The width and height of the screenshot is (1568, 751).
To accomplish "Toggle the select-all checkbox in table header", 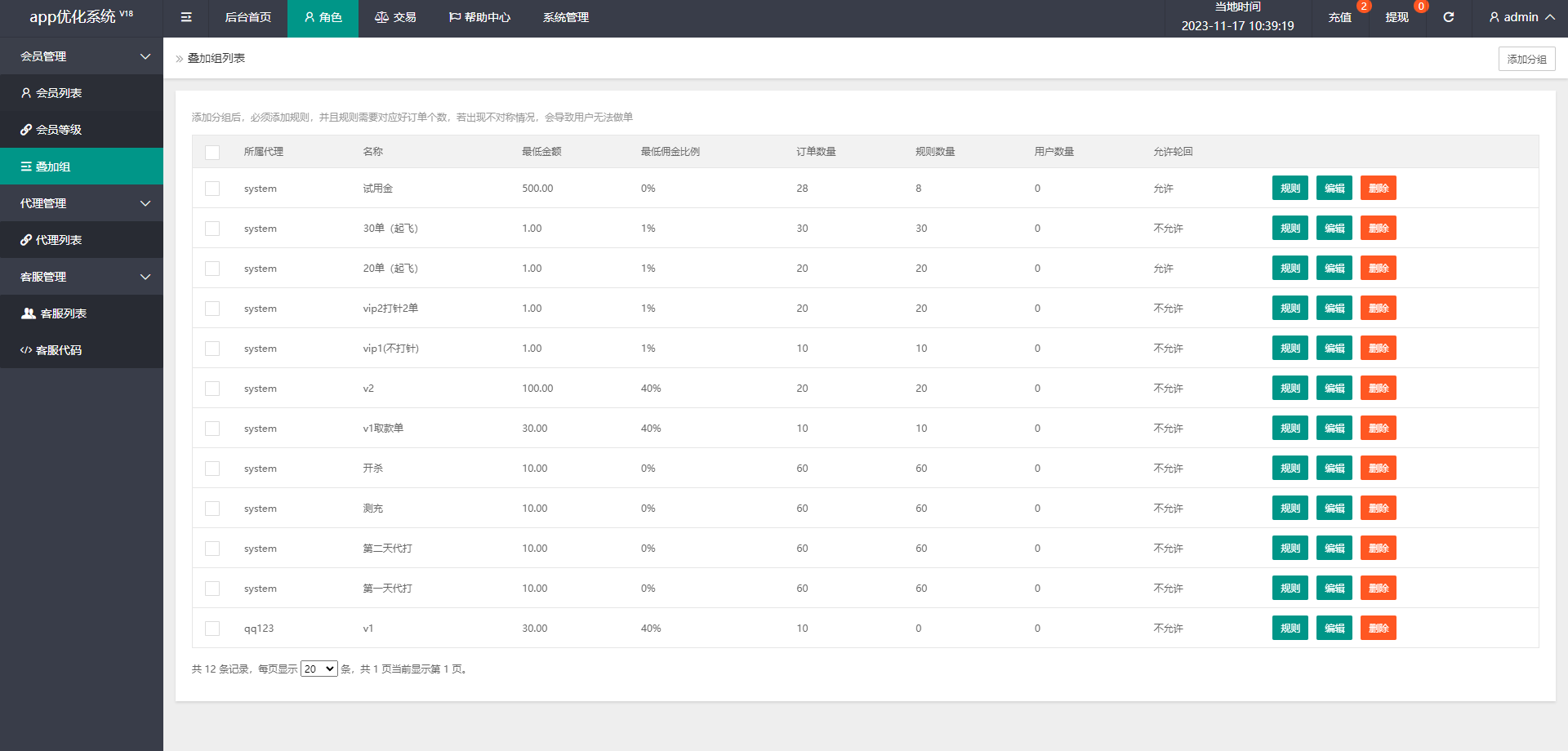I will pos(212,153).
